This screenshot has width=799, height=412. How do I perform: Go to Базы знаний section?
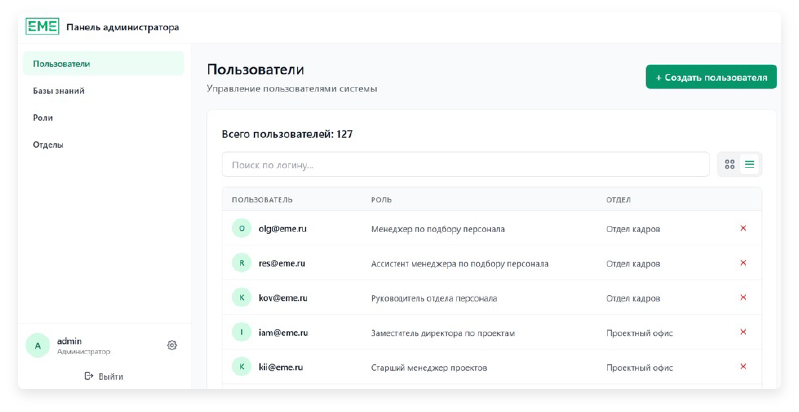coord(59,91)
